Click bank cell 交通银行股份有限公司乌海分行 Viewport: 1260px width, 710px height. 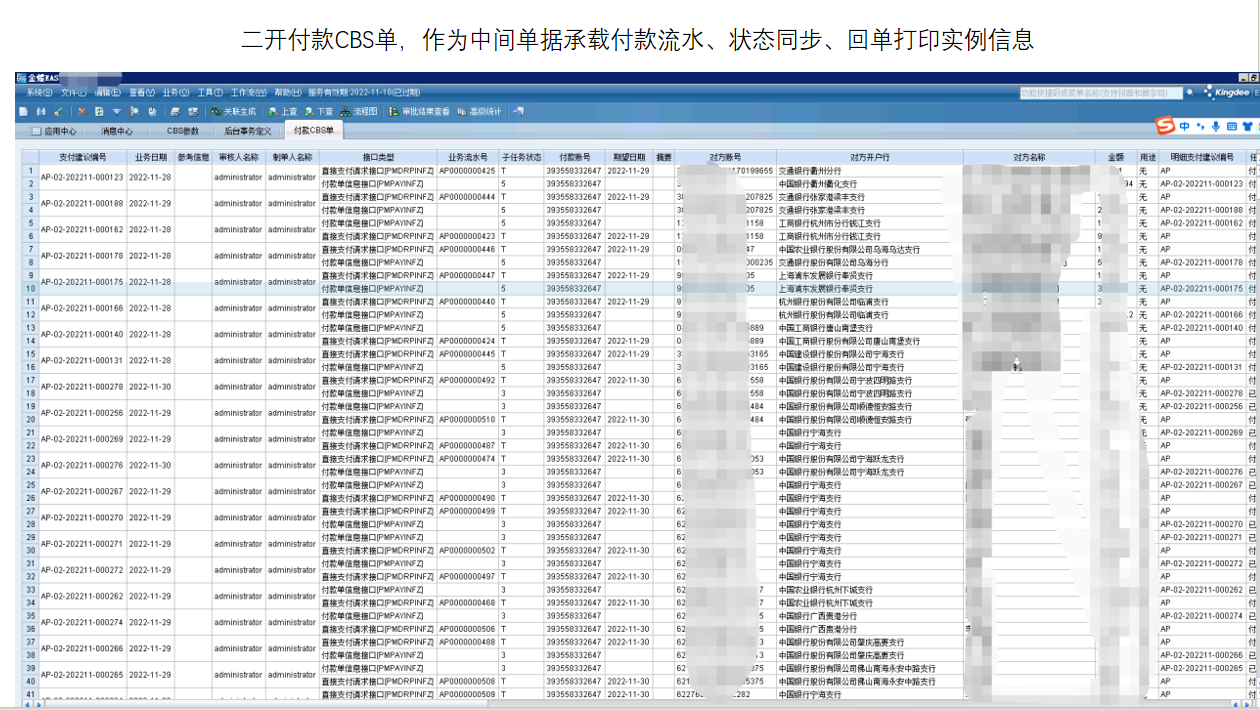point(869,262)
